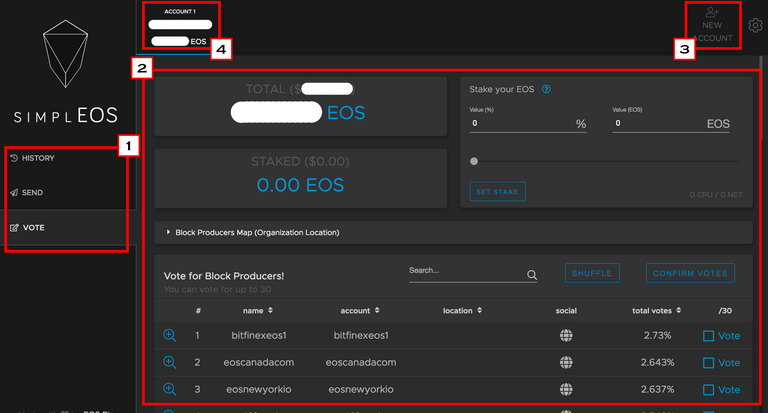Open bitfinexeos1 website globe icon
The height and width of the screenshot is (413, 768).
[566, 336]
